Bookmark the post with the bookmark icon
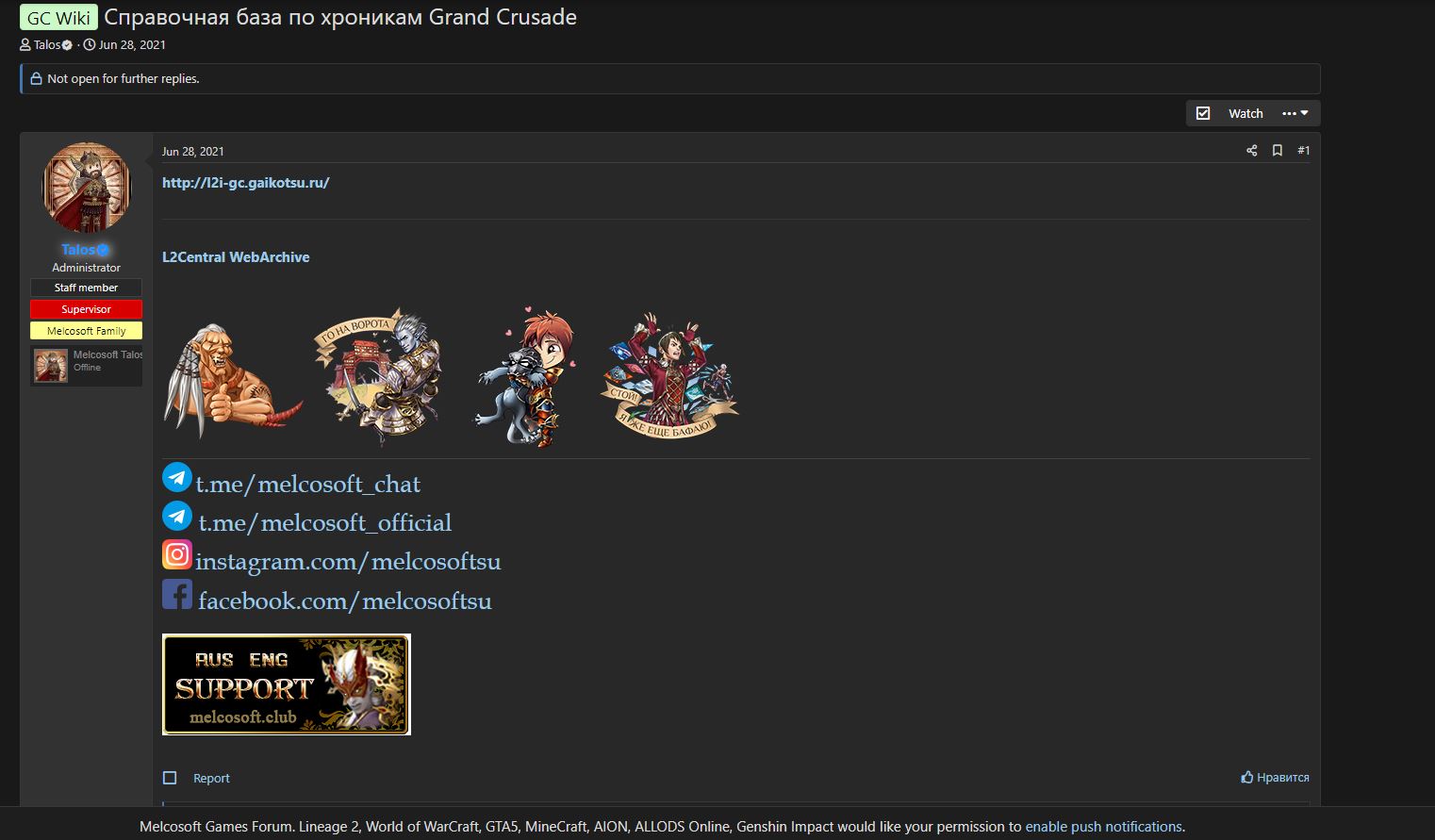This screenshot has width=1435, height=840. click(x=1278, y=151)
